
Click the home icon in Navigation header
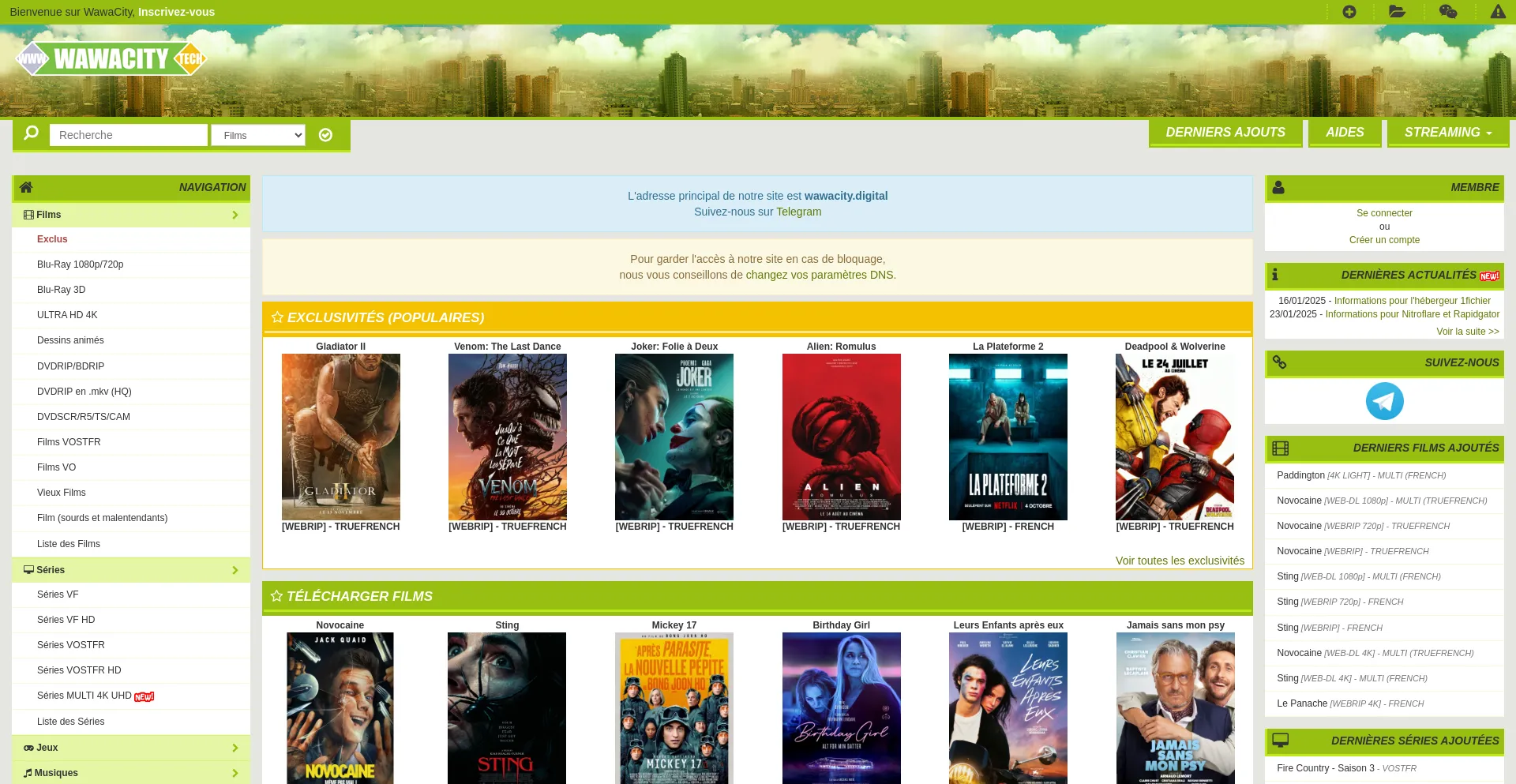pyautogui.click(x=26, y=187)
